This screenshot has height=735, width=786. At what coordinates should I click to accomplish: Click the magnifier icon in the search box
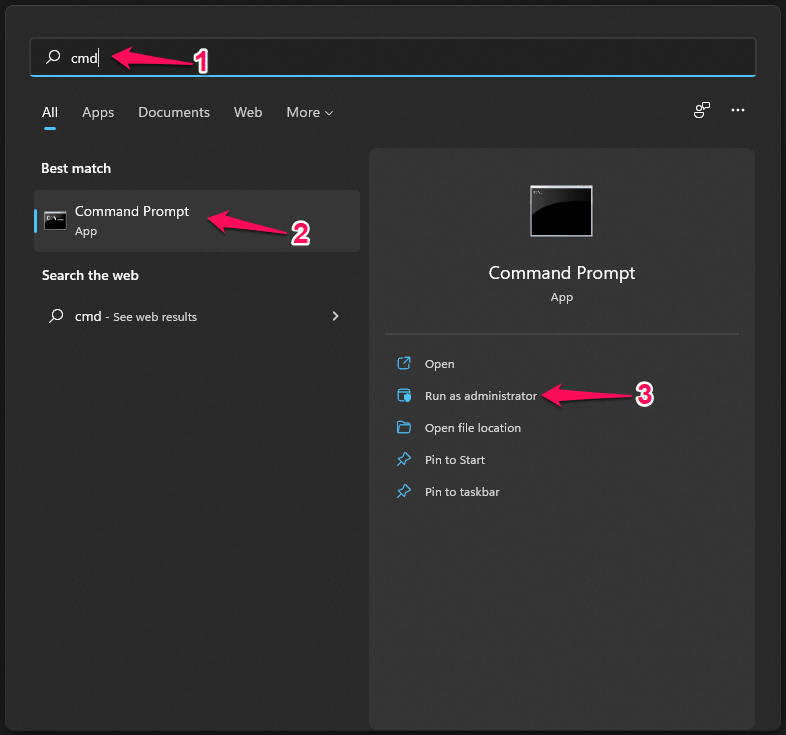54,58
